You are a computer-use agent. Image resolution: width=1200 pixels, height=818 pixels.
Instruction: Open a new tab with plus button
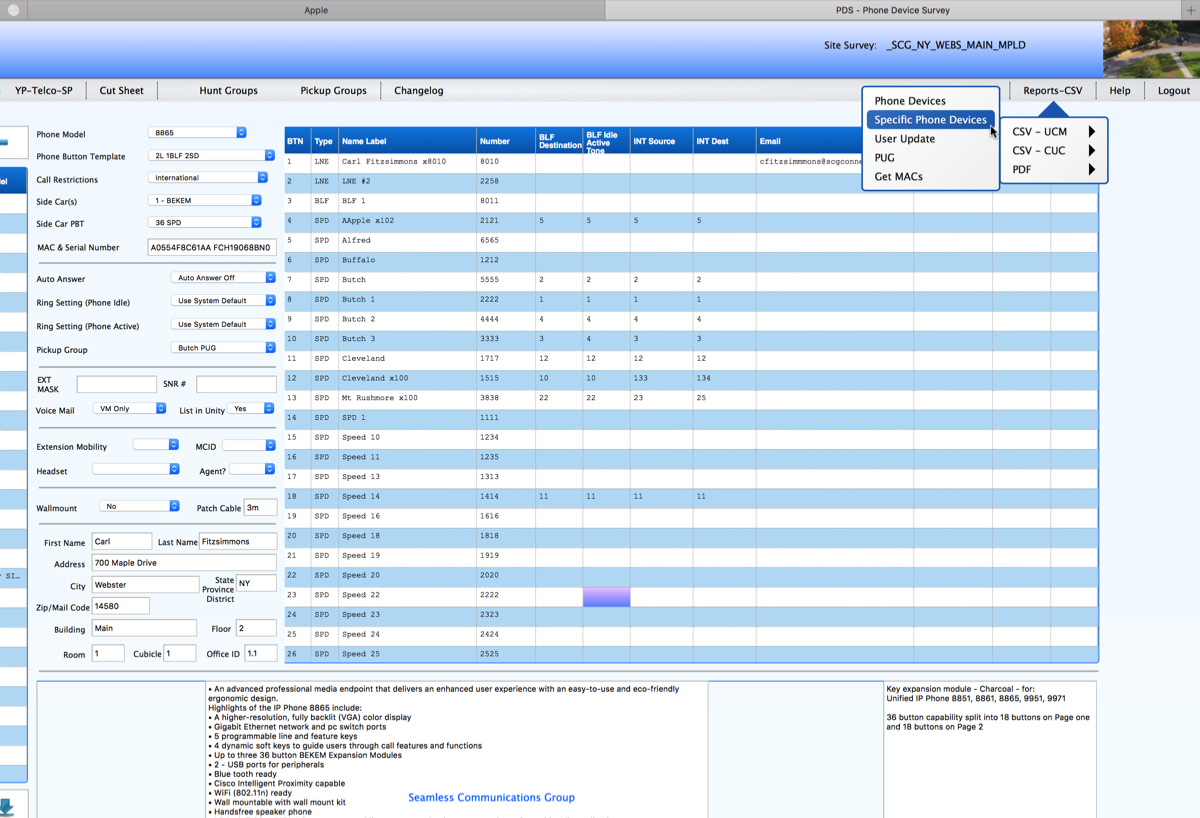tap(1190, 10)
